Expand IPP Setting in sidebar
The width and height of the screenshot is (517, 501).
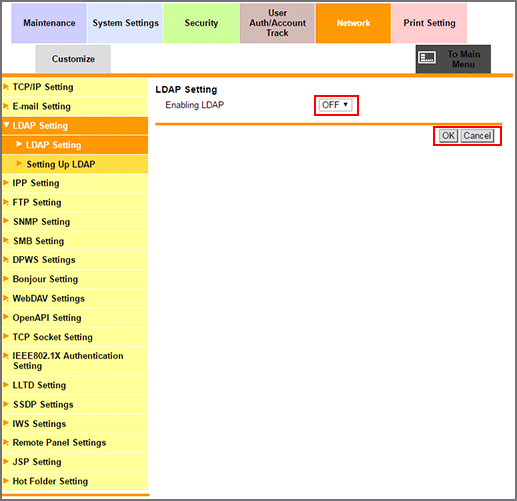[x=75, y=183]
